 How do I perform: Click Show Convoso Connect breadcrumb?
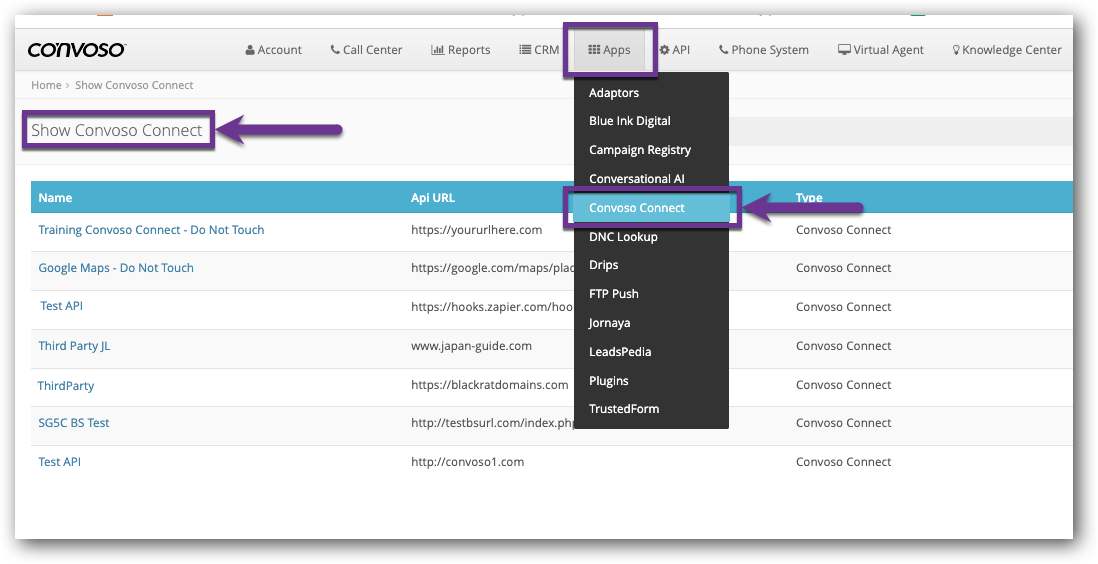[134, 85]
